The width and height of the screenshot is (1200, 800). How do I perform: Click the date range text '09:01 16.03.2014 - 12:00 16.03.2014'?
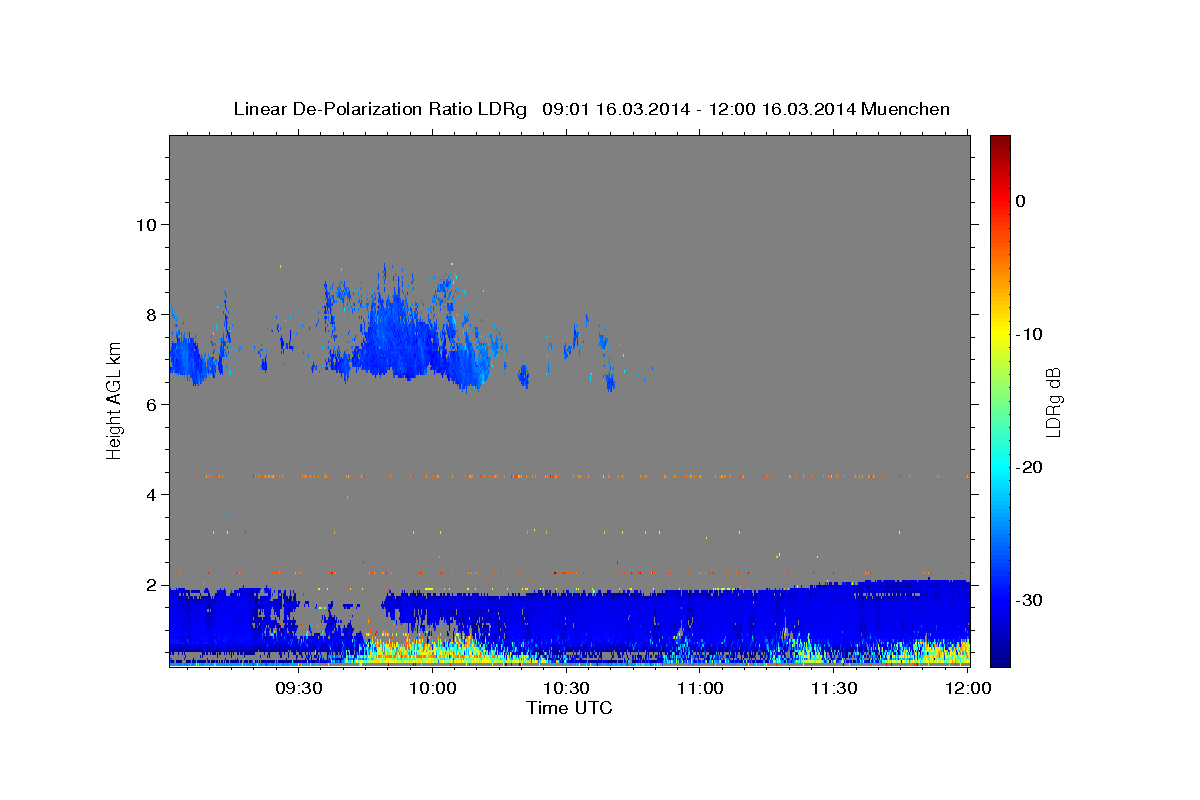click(x=698, y=109)
